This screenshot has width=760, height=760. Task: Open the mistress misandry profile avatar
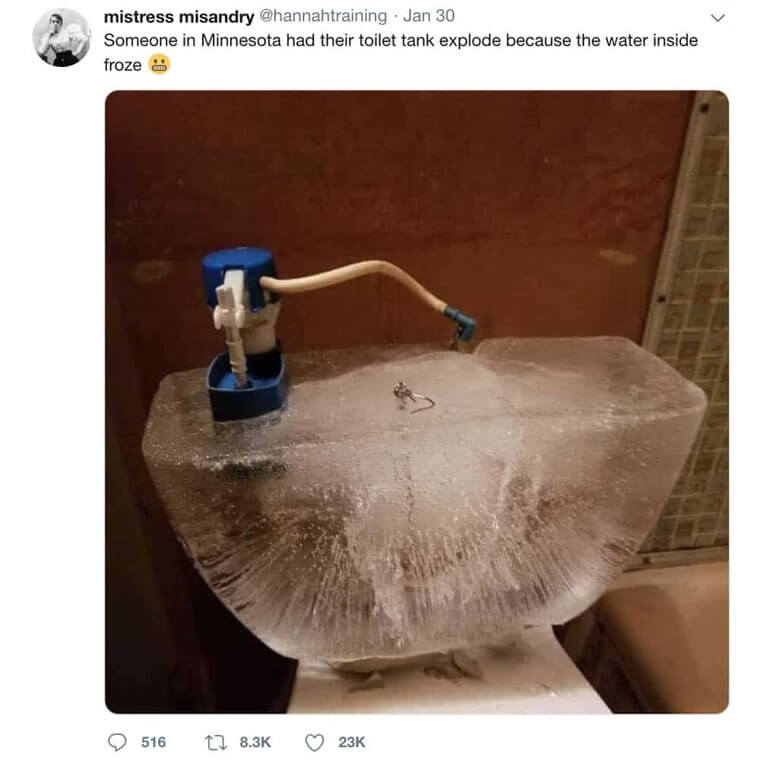62,38
